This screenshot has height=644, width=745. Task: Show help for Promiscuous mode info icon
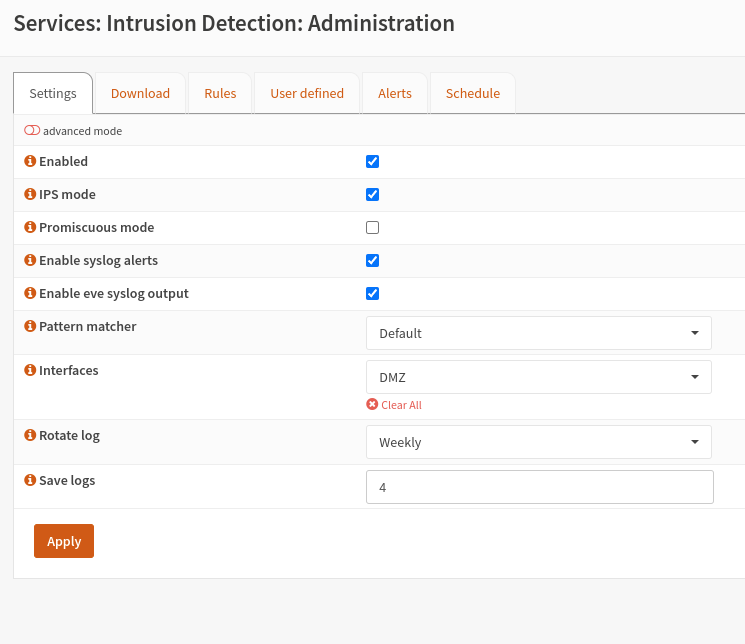tap(30, 227)
